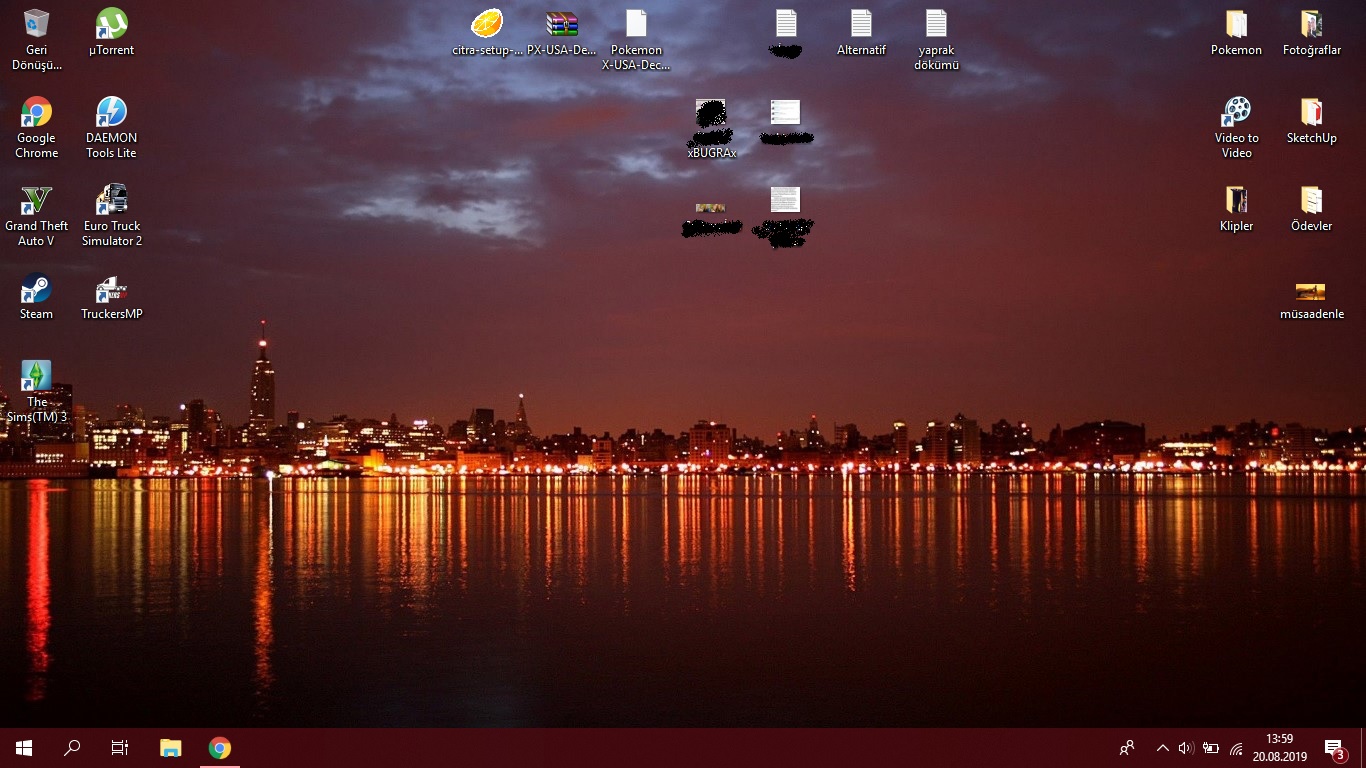Expand the hidden system tray icons
Screen dimensions: 1366x768
click(1162, 748)
